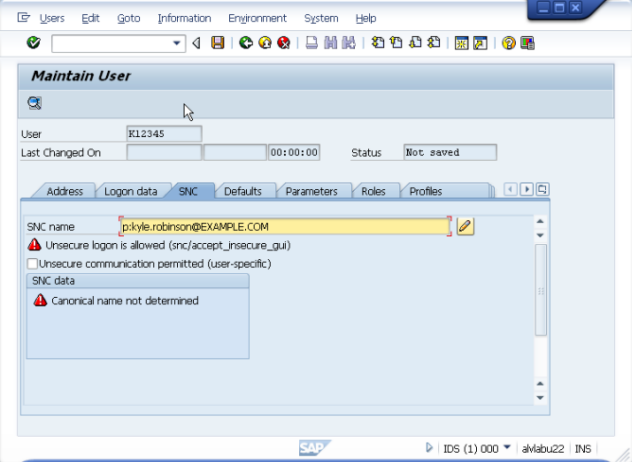This screenshot has height=462, width=632.
Task: Collapse command field with left triangle
Action: tap(197, 43)
